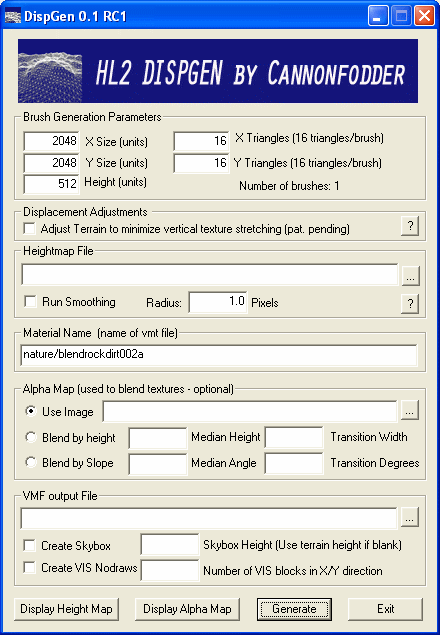
Task: Click the 'Number of brushes: 1' text
Action: pos(289,186)
